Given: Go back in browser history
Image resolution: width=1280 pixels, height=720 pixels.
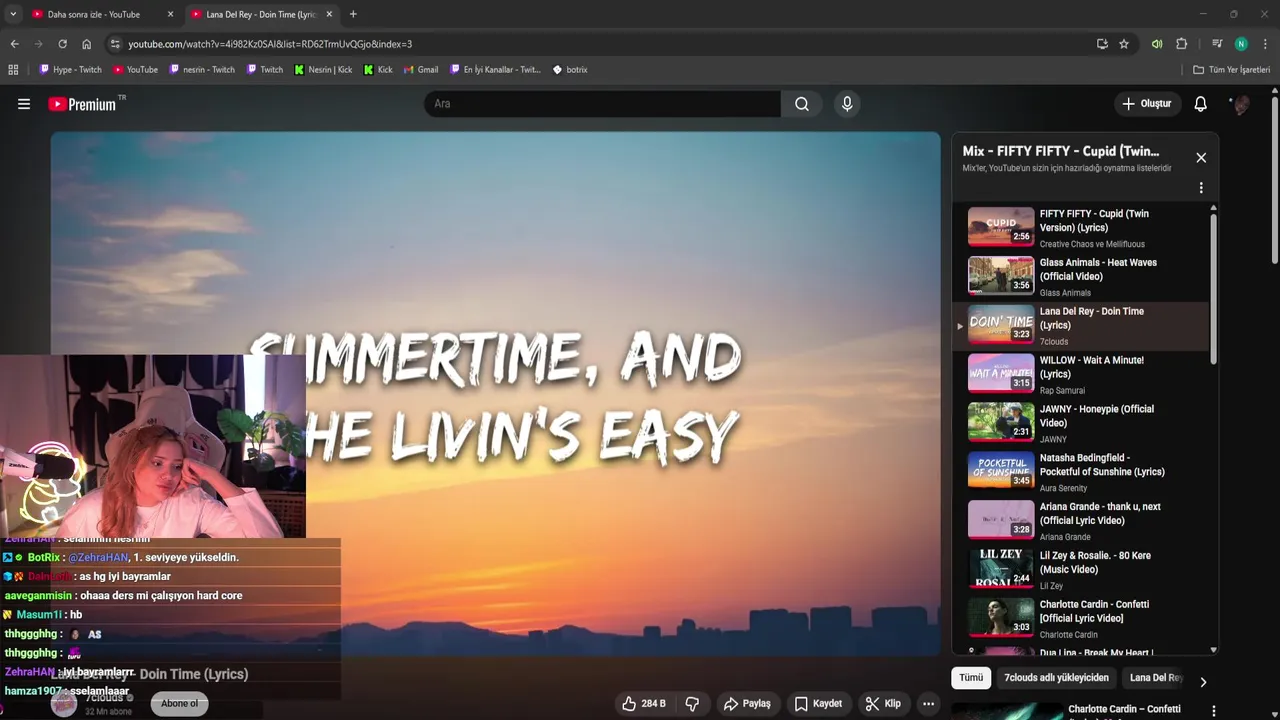Looking at the screenshot, I should tap(14, 44).
